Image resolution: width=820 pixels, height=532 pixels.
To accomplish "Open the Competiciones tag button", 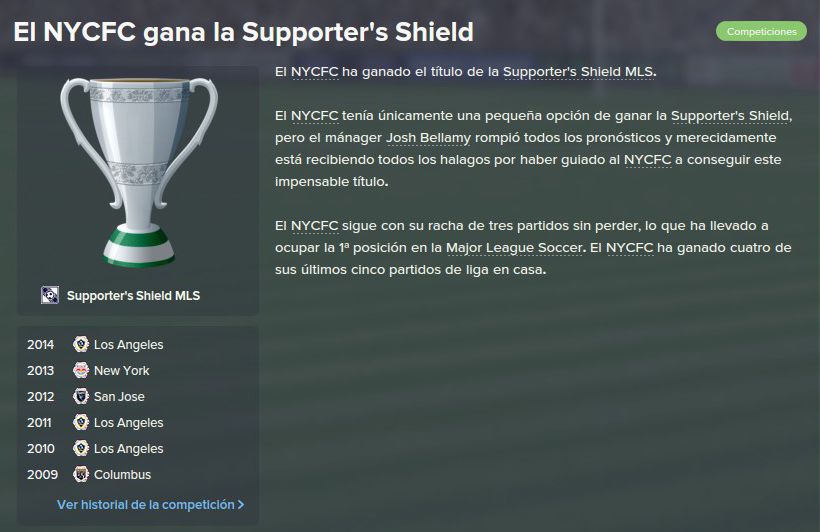I will coord(761,31).
